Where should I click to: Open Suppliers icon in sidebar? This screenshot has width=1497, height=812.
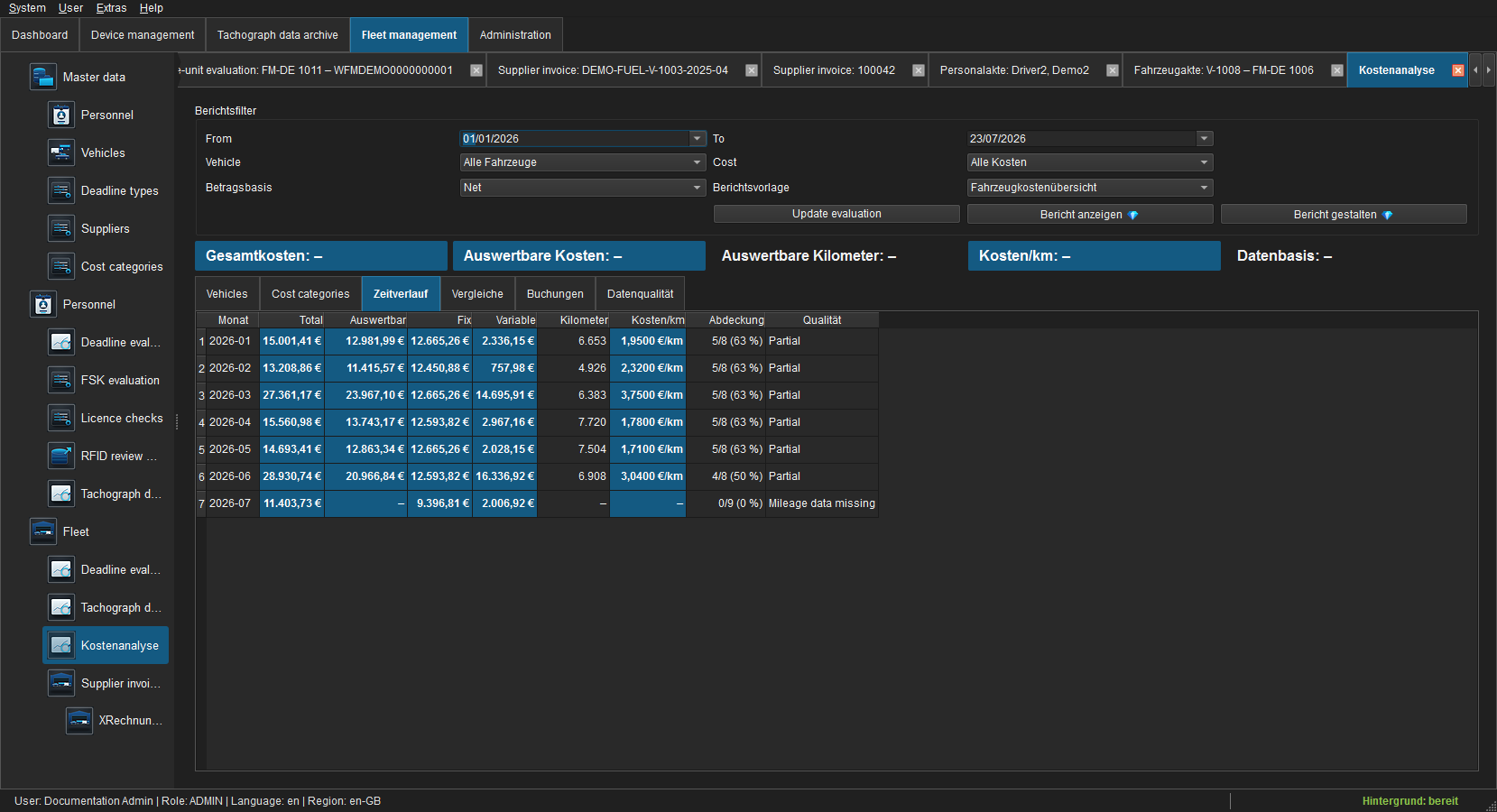click(x=60, y=229)
